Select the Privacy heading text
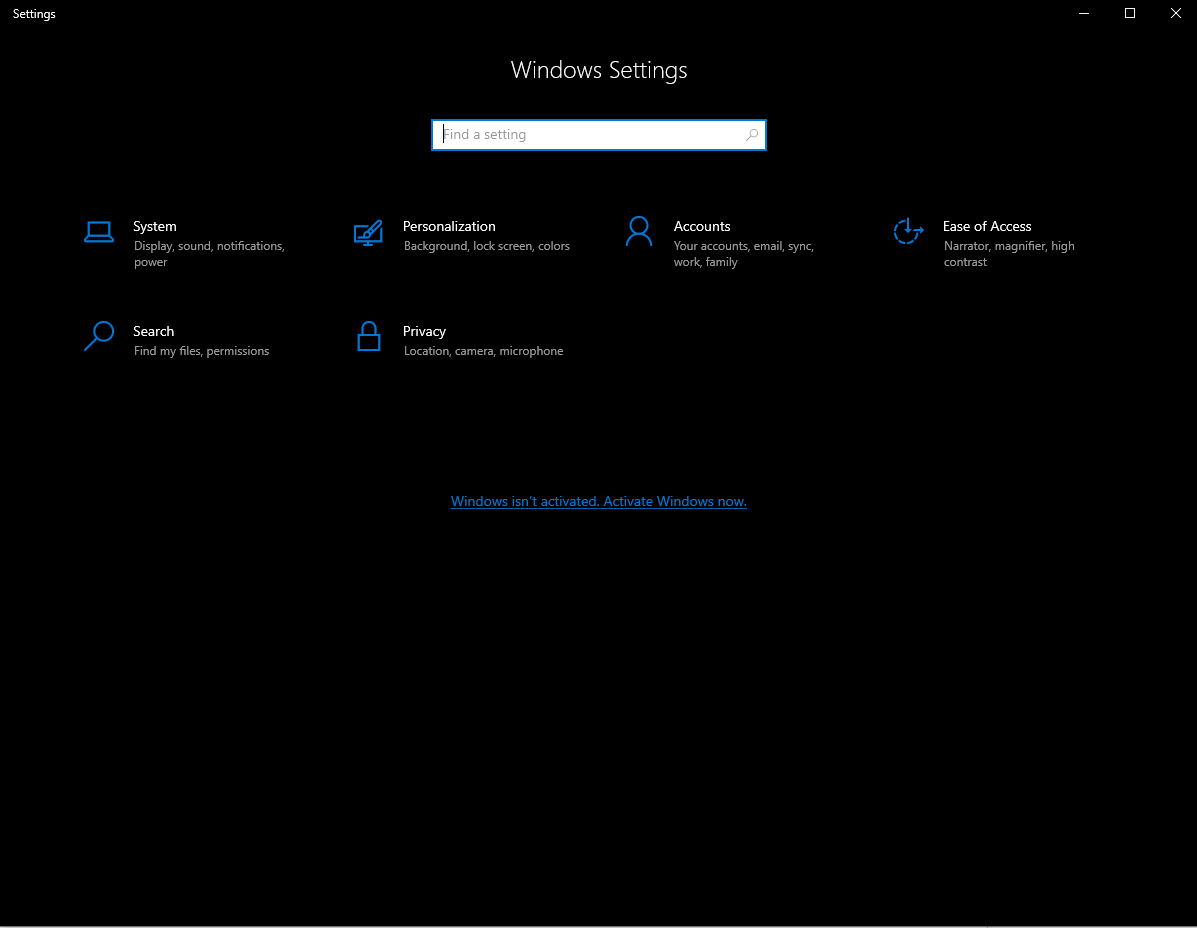Image resolution: width=1197 pixels, height=928 pixels. click(x=424, y=331)
